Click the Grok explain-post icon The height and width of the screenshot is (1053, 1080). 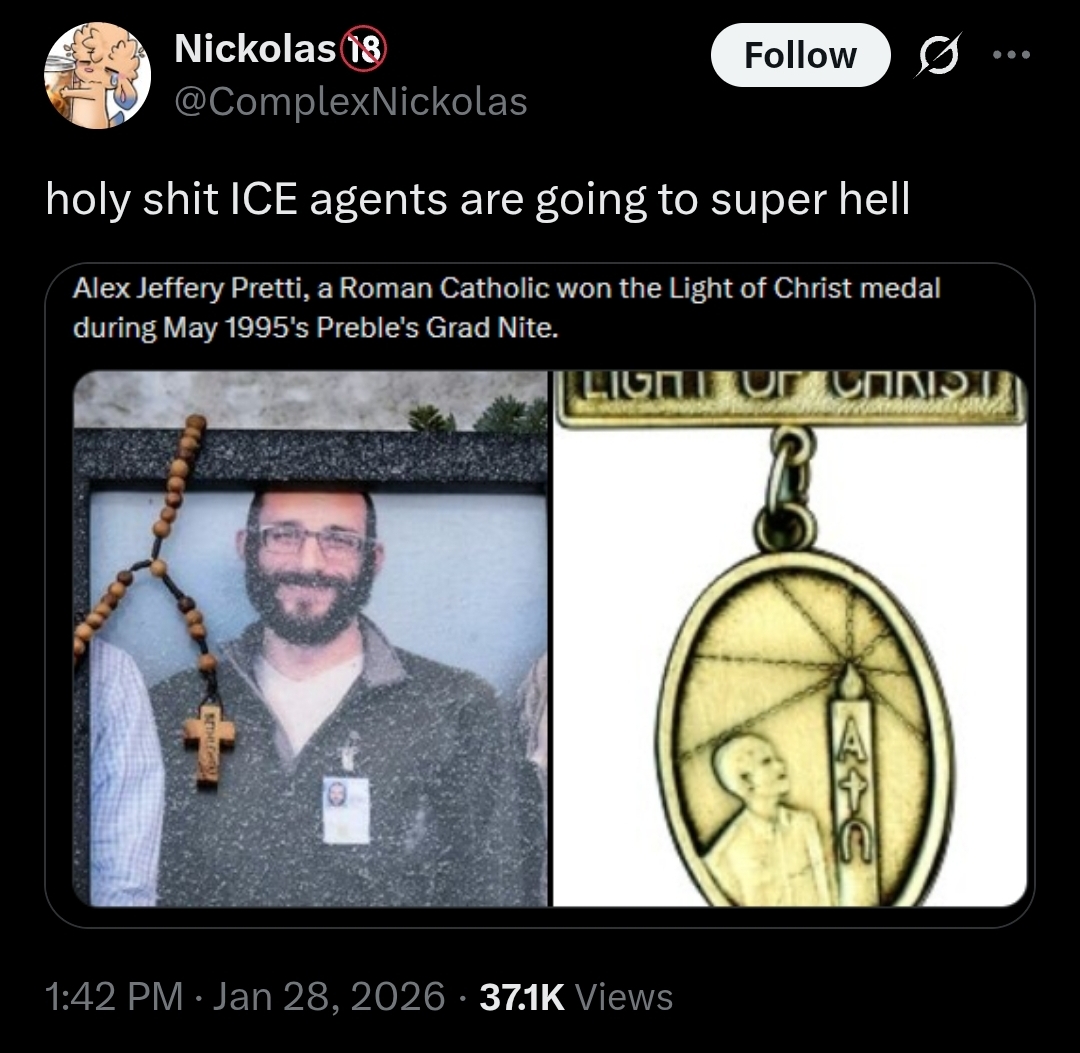click(937, 55)
